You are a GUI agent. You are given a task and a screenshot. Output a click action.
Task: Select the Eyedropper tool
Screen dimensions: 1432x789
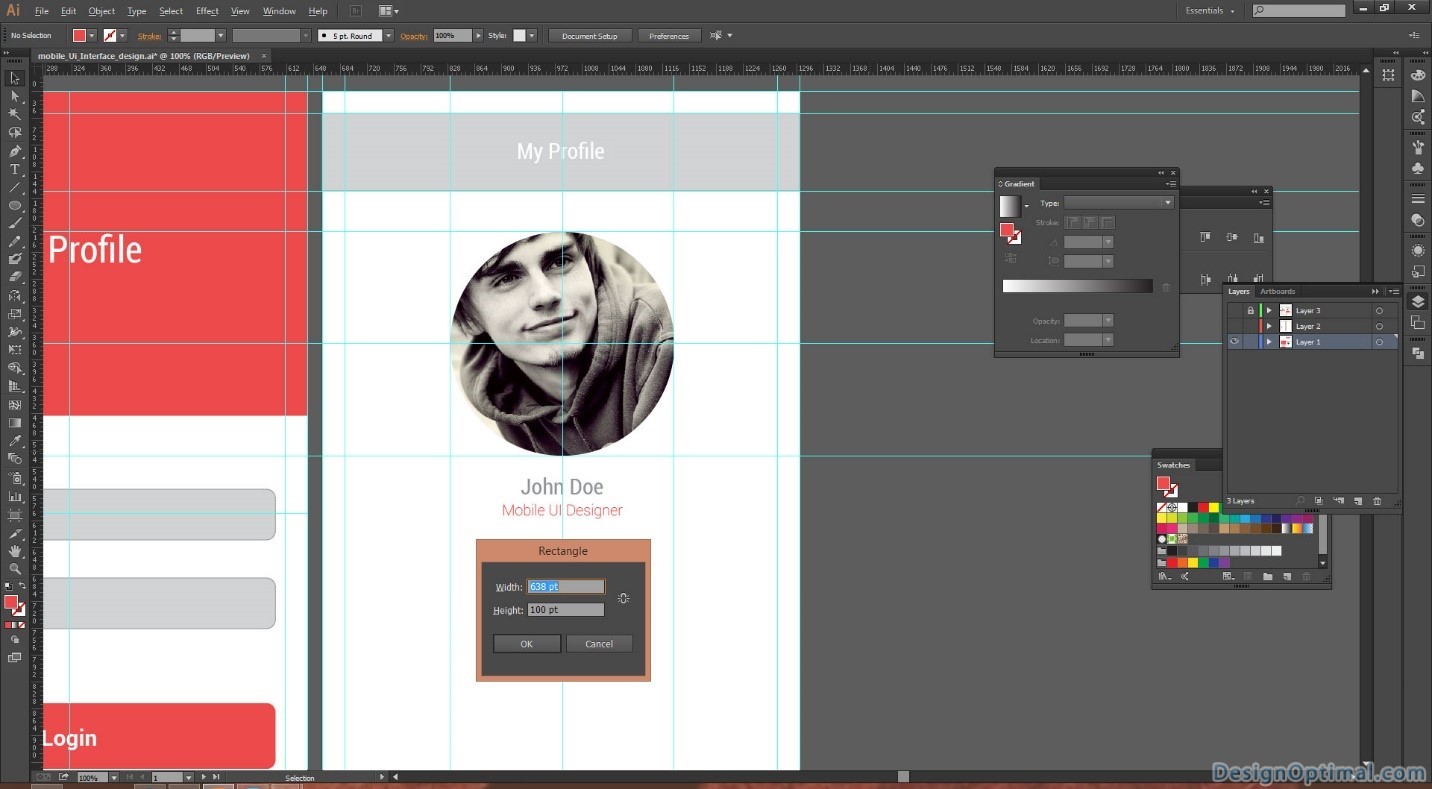click(15, 441)
